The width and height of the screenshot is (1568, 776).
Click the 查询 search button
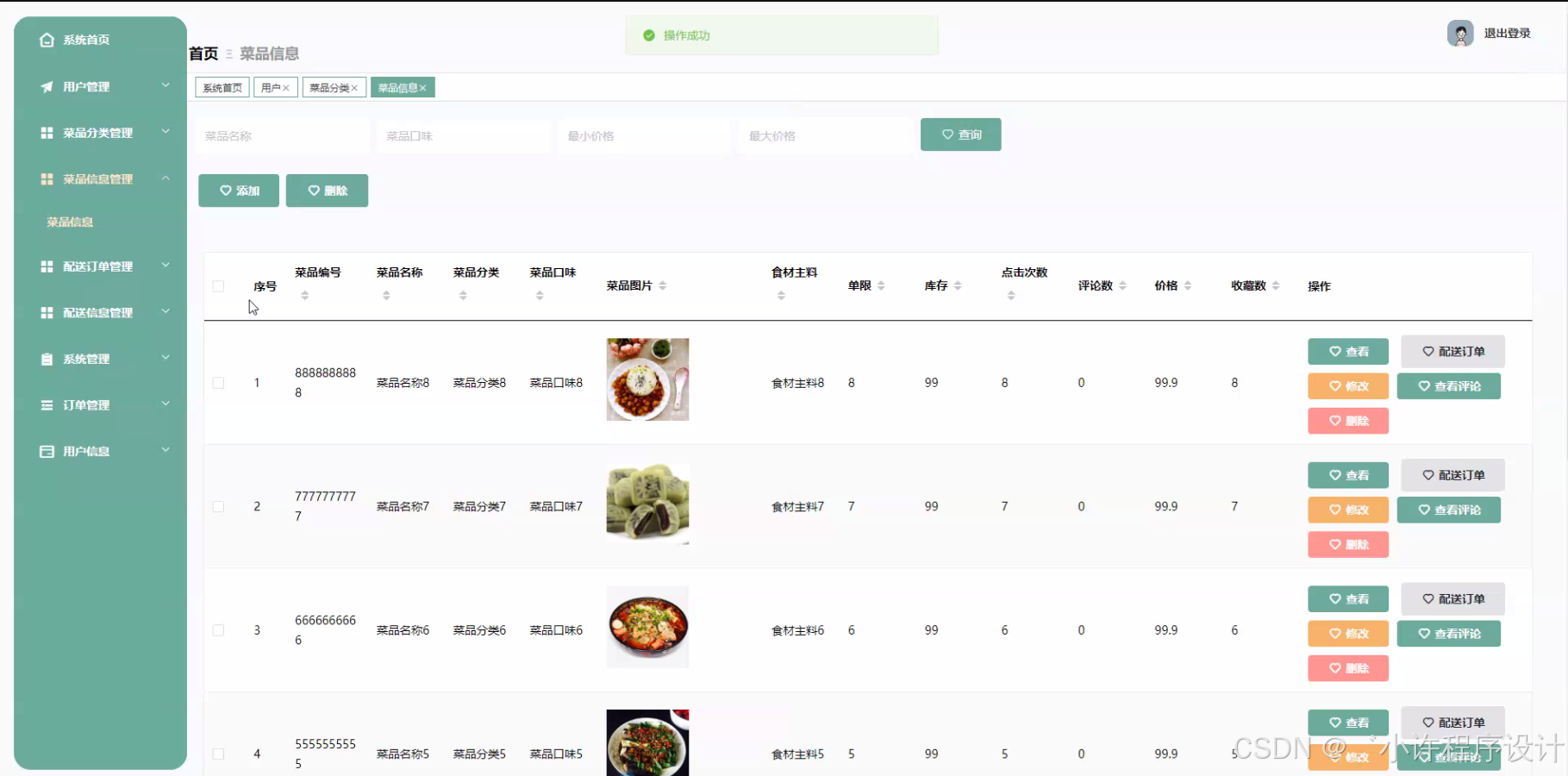[960, 135]
